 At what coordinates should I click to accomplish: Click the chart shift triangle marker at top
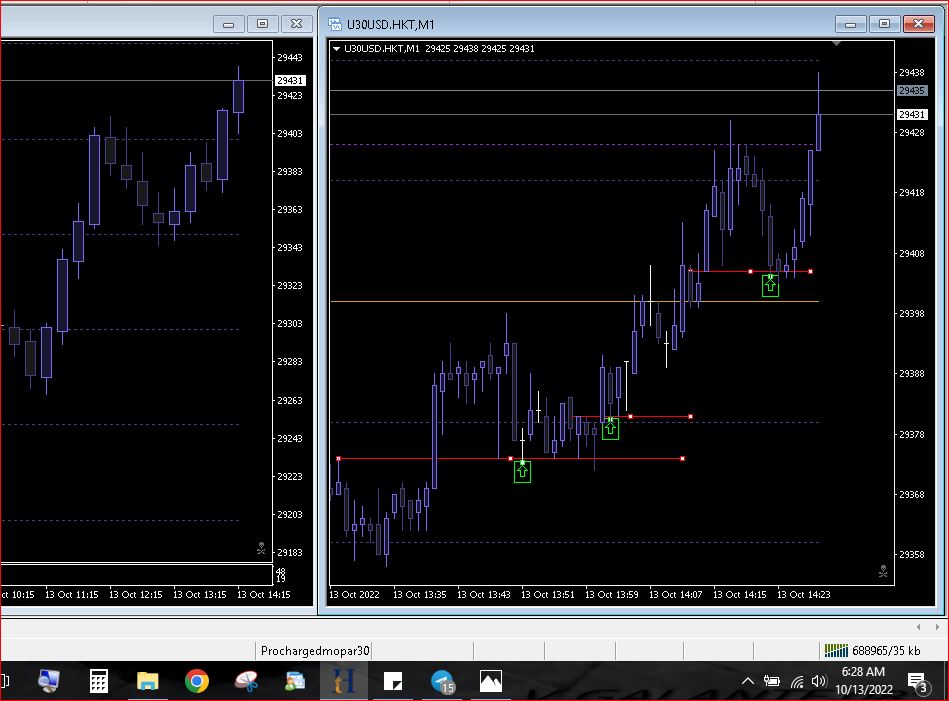[x=836, y=44]
